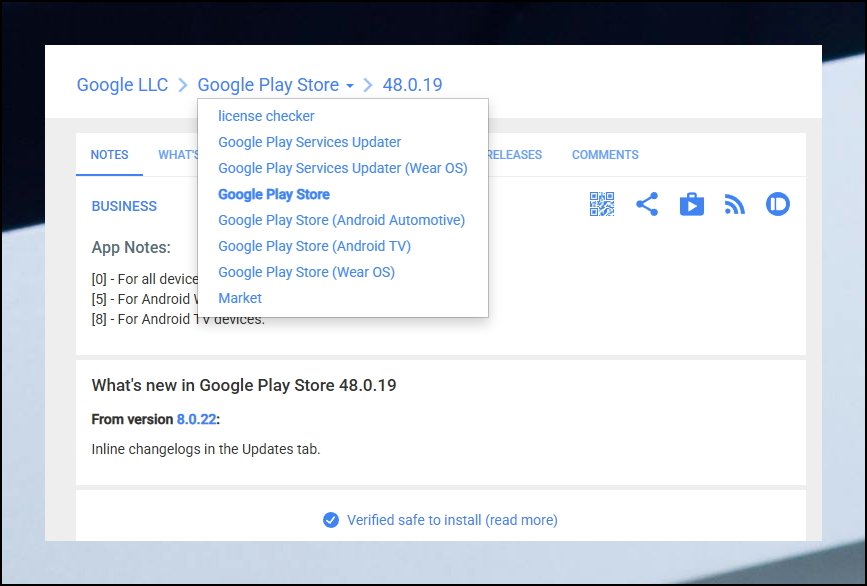Click Verified safe to install (read more)

(x=452, y=520)
